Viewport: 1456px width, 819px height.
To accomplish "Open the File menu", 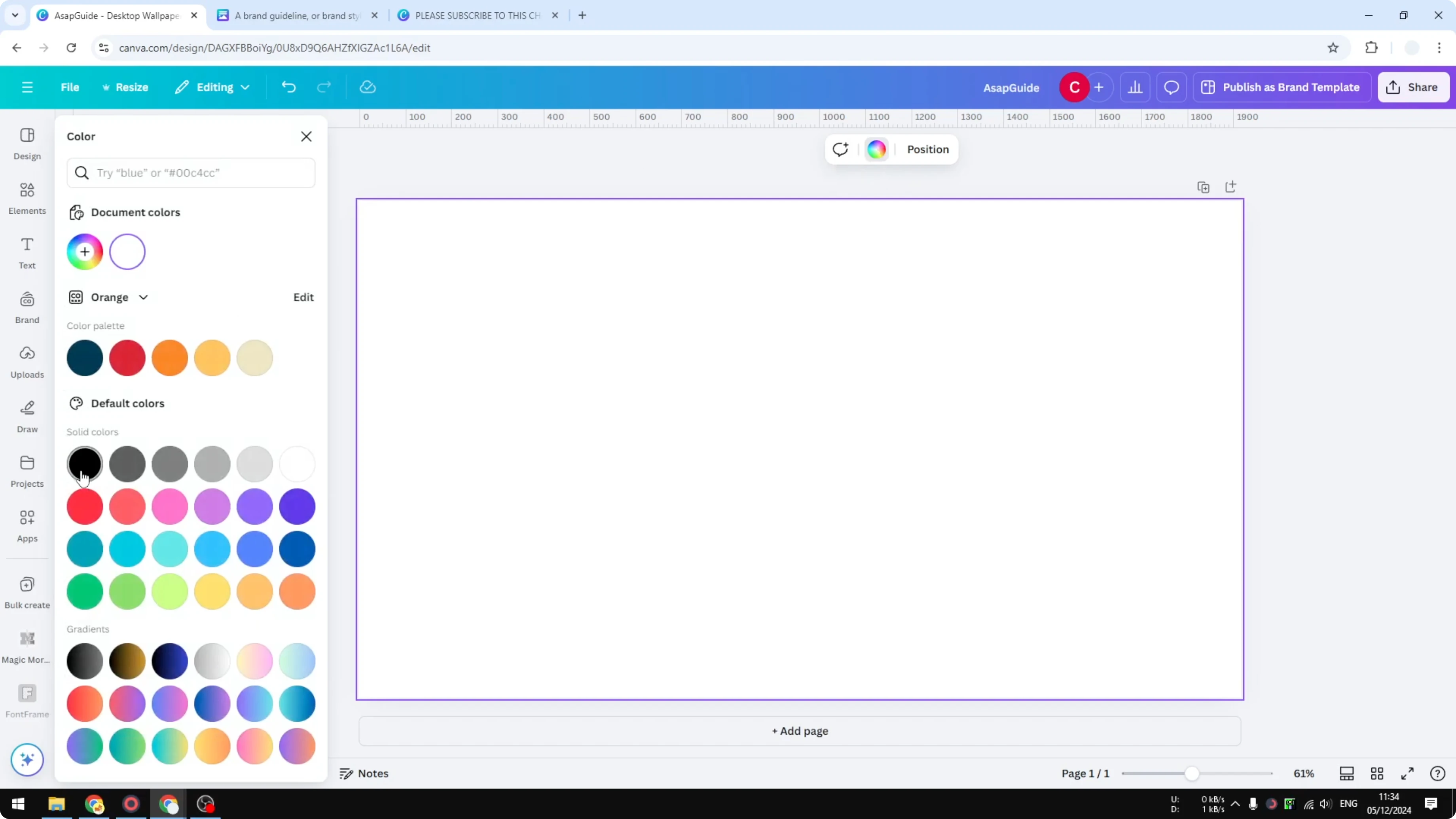I will coord(70,87).
